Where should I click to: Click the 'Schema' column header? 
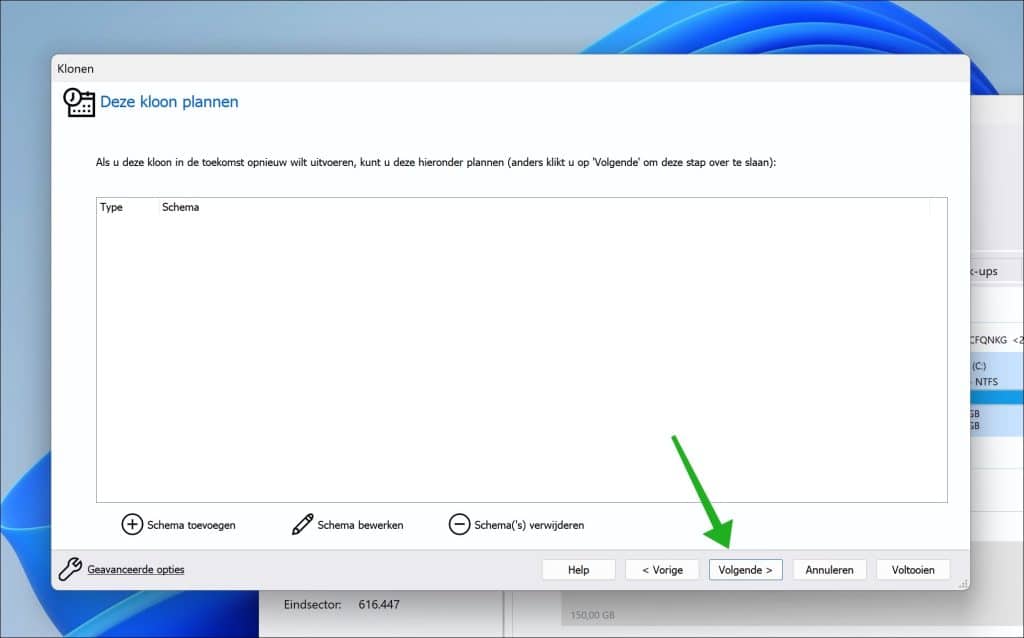pyautogui.click(x=180, y=207)
